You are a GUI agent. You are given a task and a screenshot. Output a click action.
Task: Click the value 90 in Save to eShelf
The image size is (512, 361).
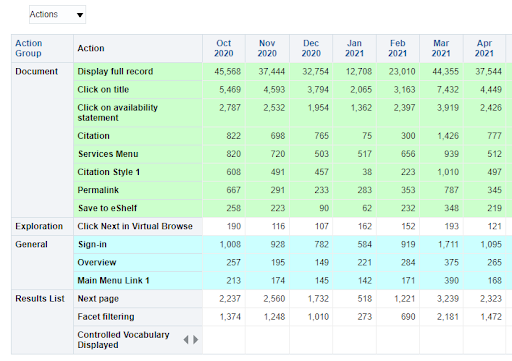coord(324,208)
